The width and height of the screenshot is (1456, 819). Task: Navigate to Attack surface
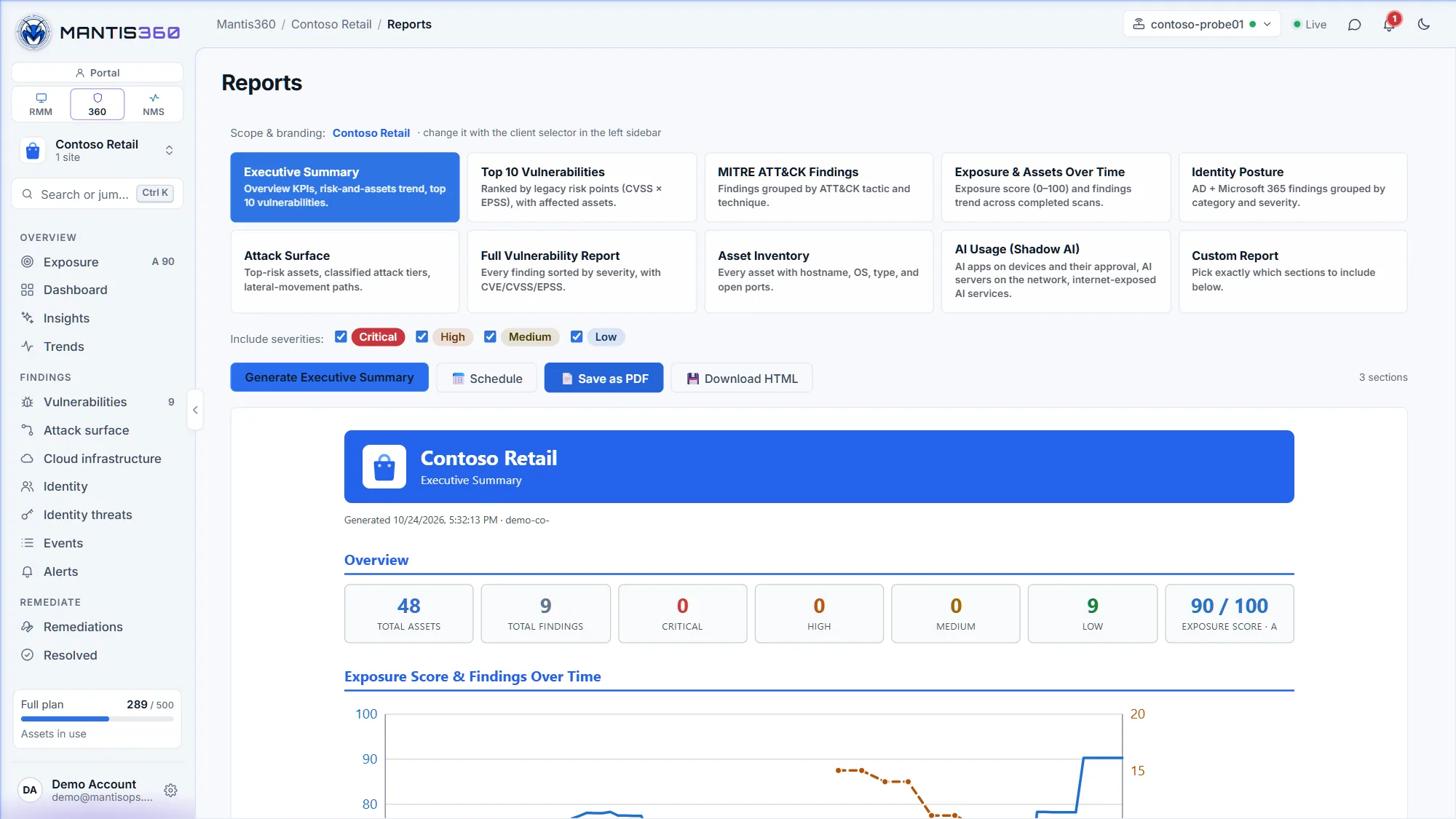pos(98,430)
